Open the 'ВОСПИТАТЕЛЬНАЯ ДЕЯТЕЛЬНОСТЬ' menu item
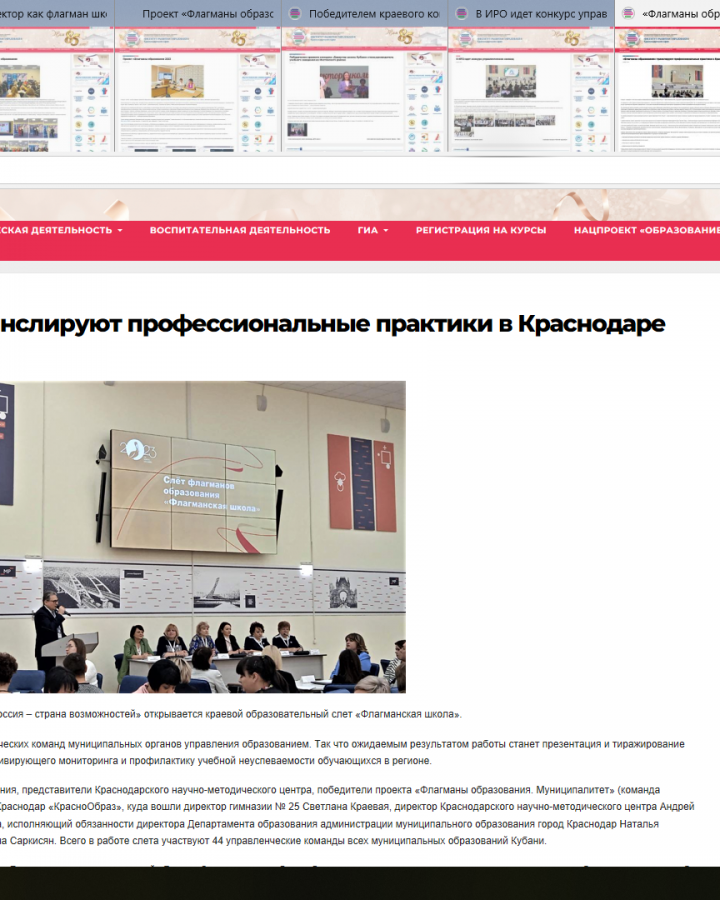 click(239, 230)
